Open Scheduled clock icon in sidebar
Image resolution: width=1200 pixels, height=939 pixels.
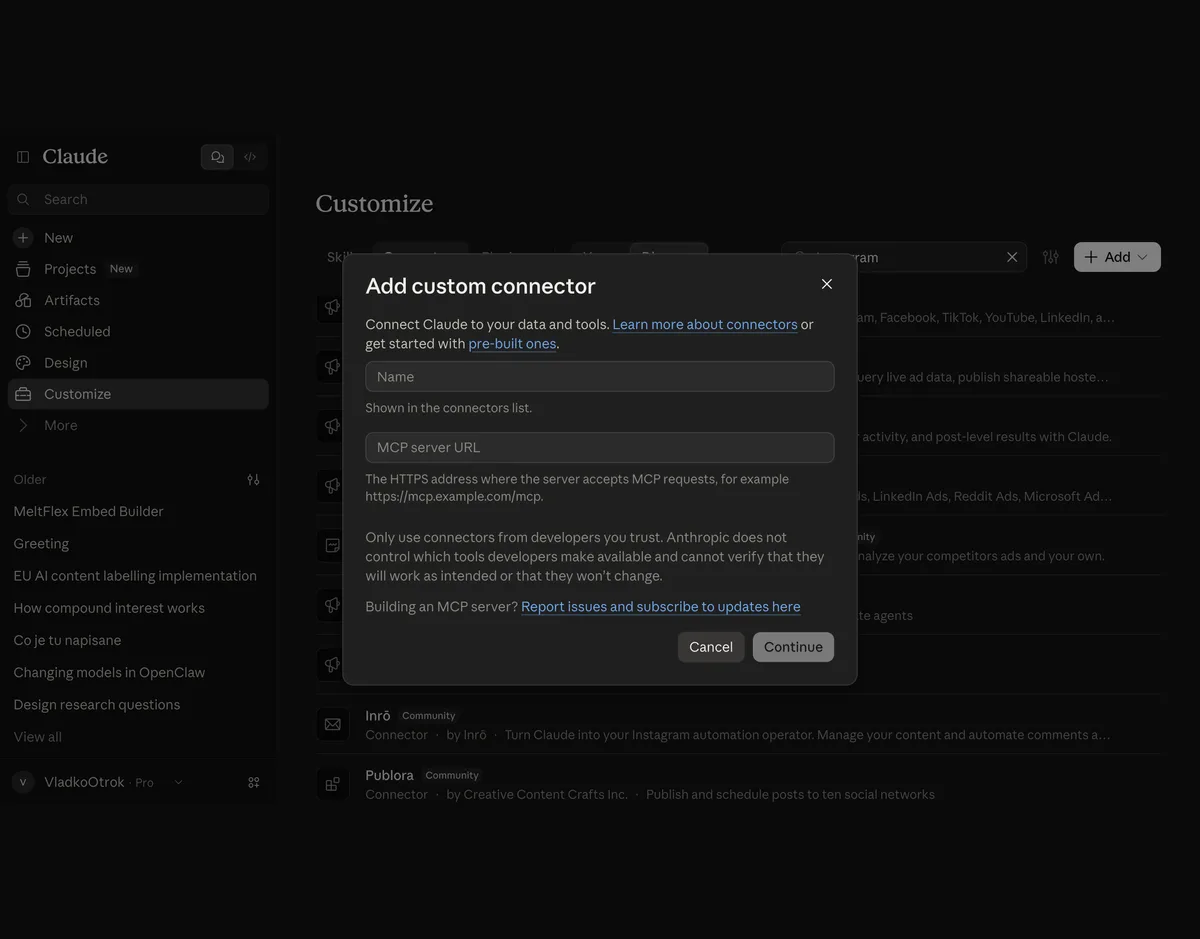(23, 331)
